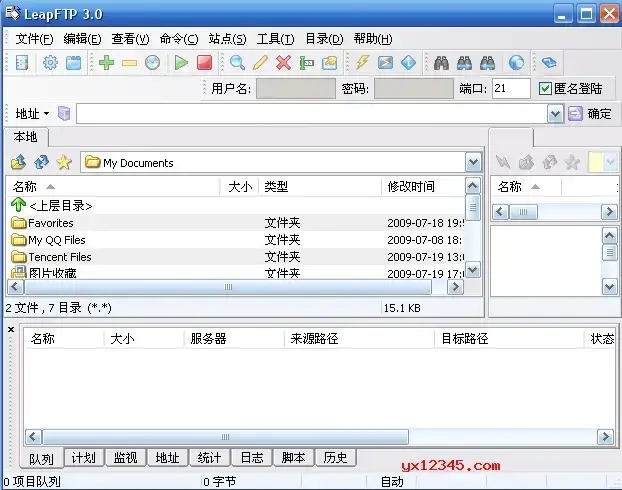Click the blue diamond info icon
Screen dimensions: 622x490
point(409,63)
